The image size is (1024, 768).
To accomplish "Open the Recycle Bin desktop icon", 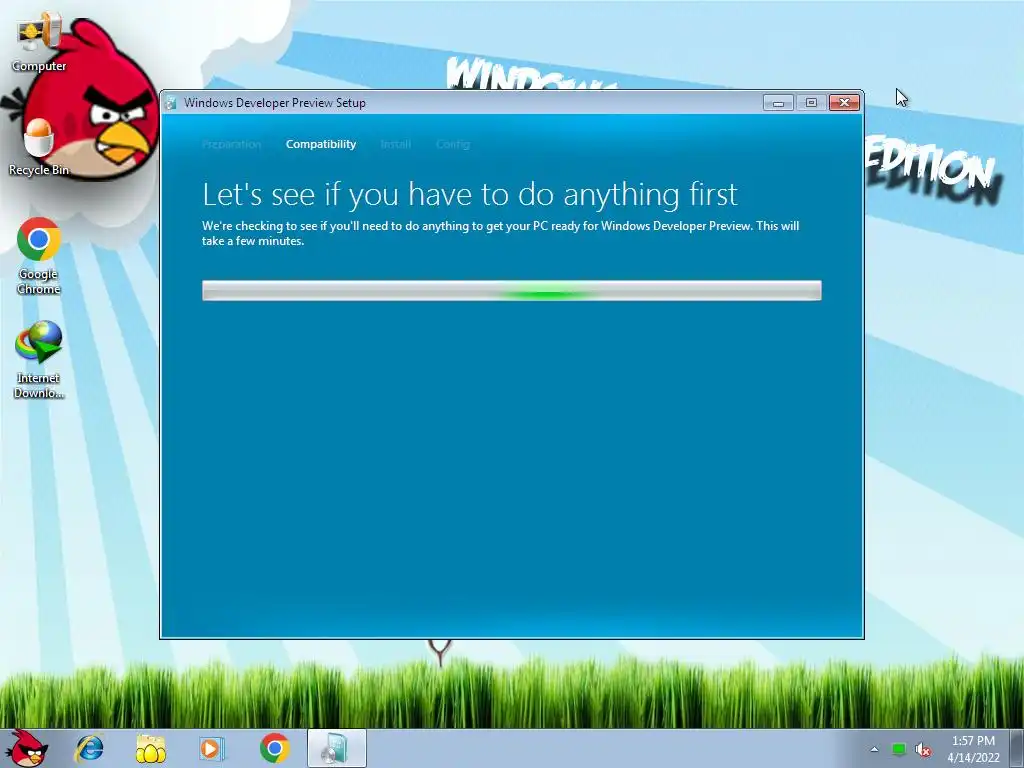I will [x=39, y=148].
